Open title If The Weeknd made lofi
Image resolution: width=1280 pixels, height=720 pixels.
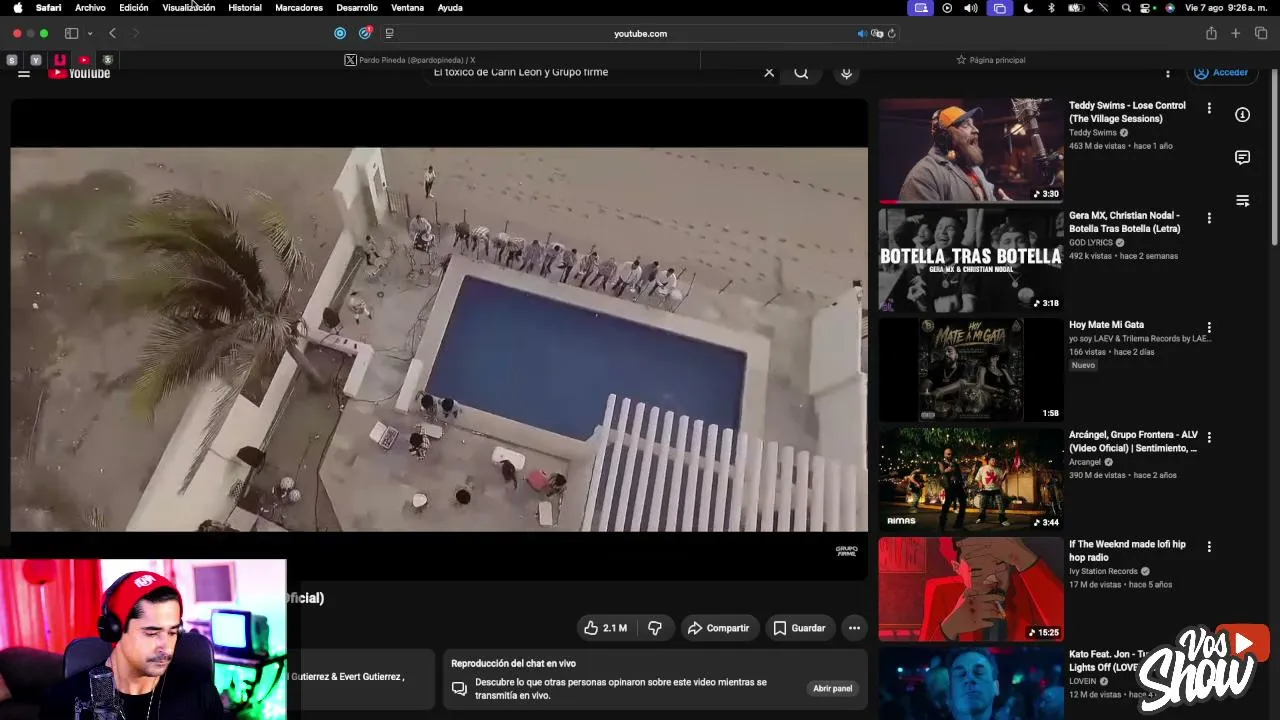coord(1127,551)
